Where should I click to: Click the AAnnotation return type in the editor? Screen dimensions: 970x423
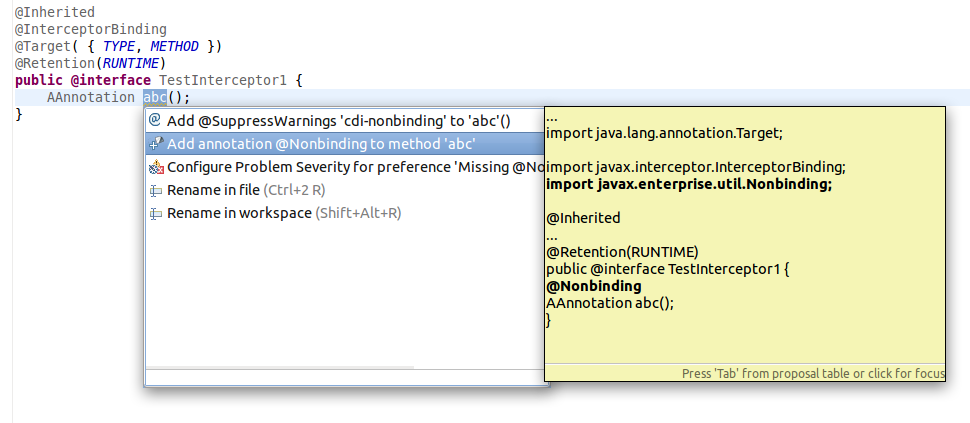(x=90, y=97)
